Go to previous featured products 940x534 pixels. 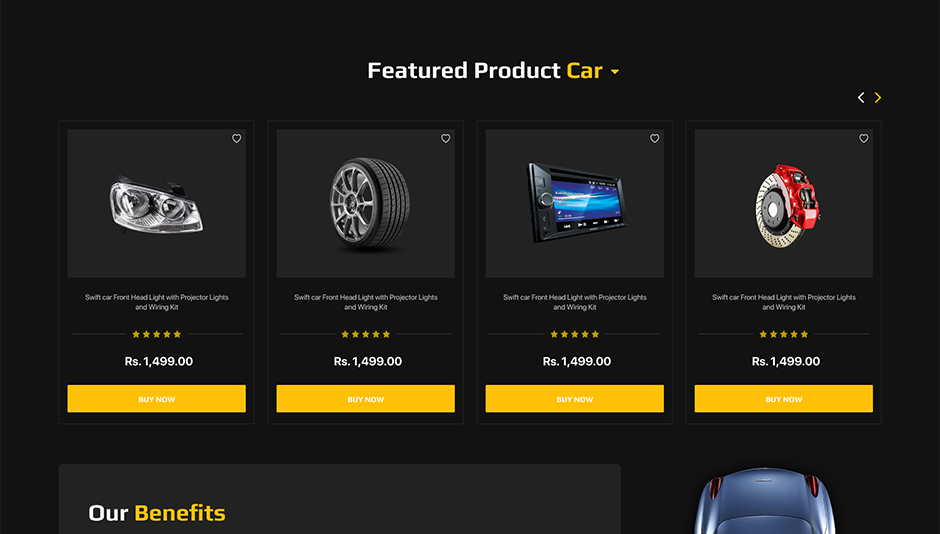(x=861, y=98)
